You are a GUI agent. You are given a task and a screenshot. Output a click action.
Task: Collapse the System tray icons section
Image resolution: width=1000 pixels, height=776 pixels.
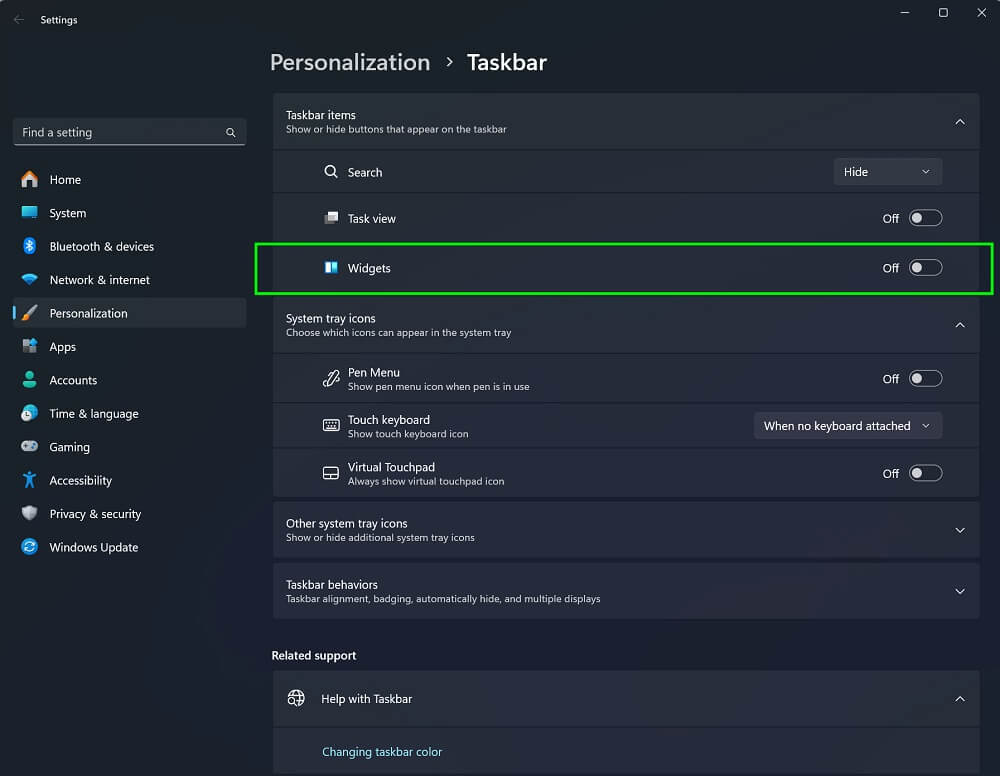[x=959, y=325]
